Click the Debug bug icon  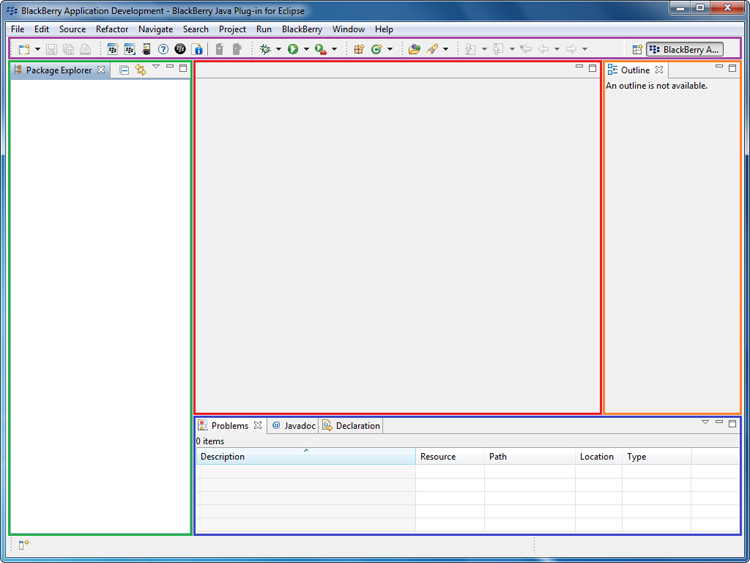tap(265, 49)
